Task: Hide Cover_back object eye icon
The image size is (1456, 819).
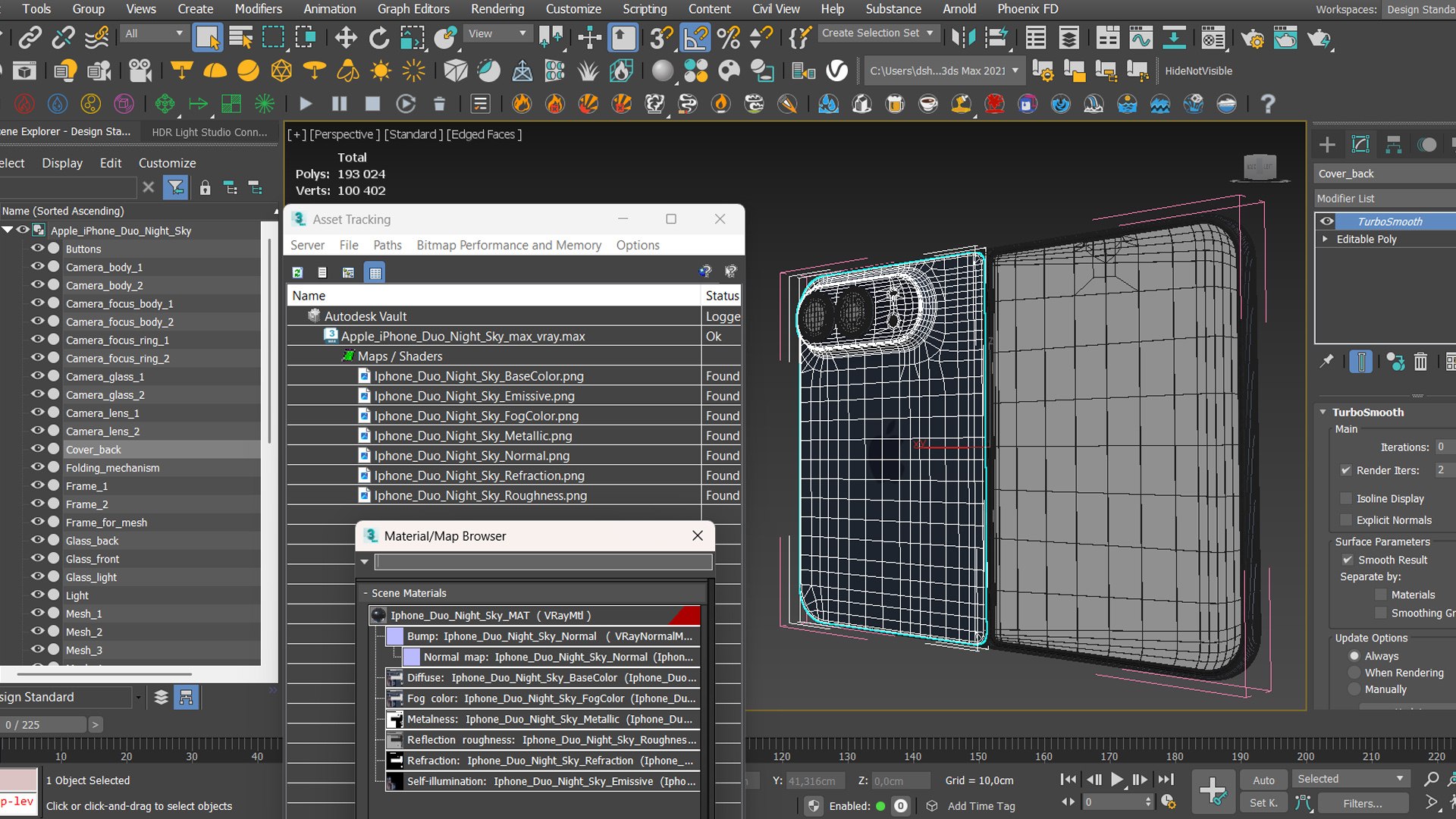Action: click(x=37, y=449)
